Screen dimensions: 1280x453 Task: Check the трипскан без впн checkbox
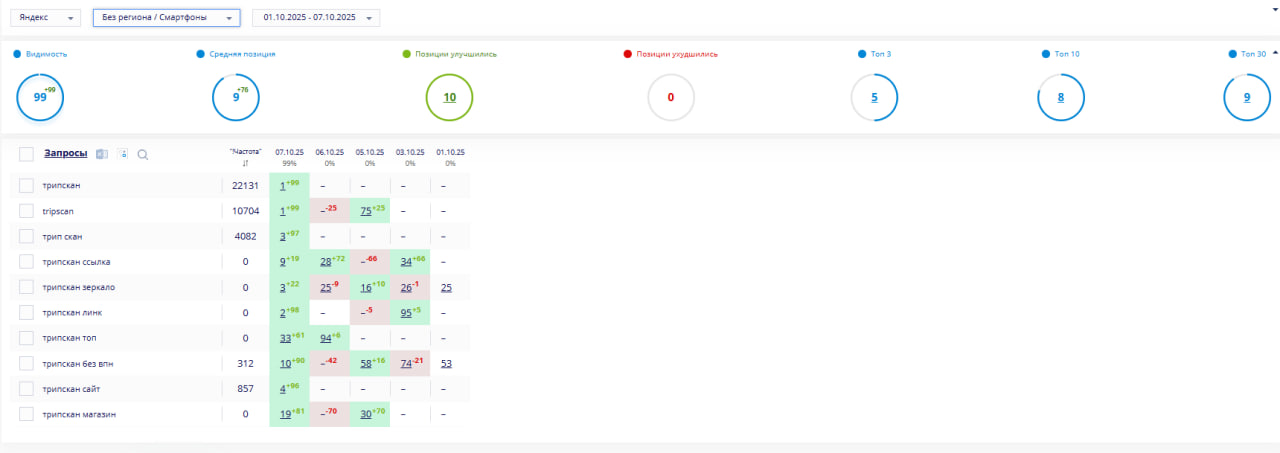point(26,363)
